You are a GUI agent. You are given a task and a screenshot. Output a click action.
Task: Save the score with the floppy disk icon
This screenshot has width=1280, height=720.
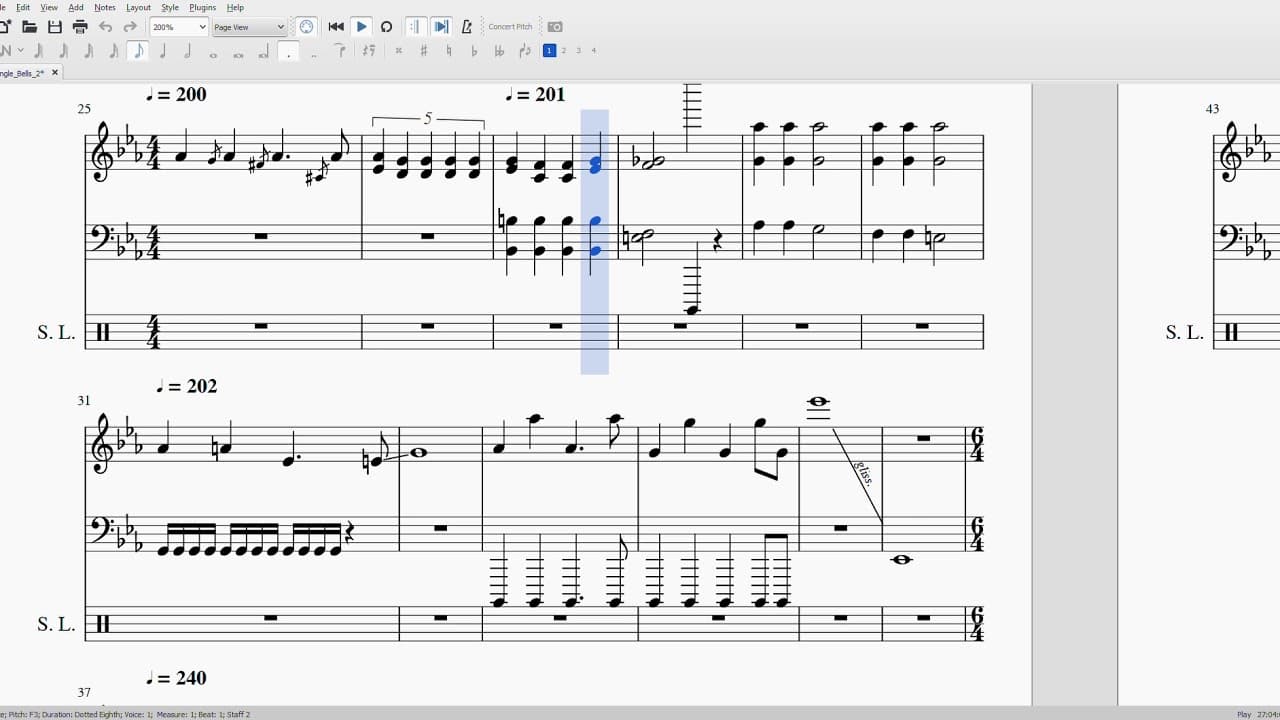[54, 27]
